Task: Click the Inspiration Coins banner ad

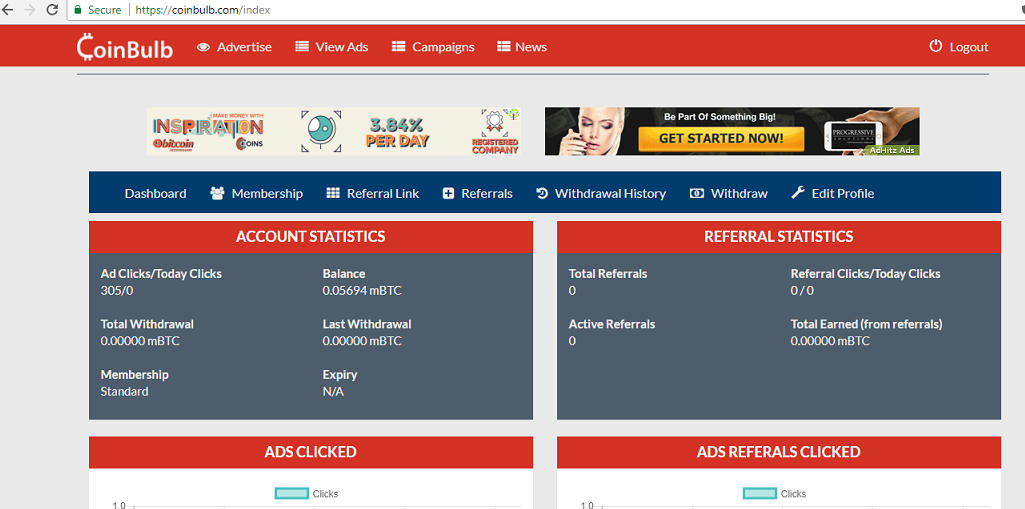Action: [333, 131]
